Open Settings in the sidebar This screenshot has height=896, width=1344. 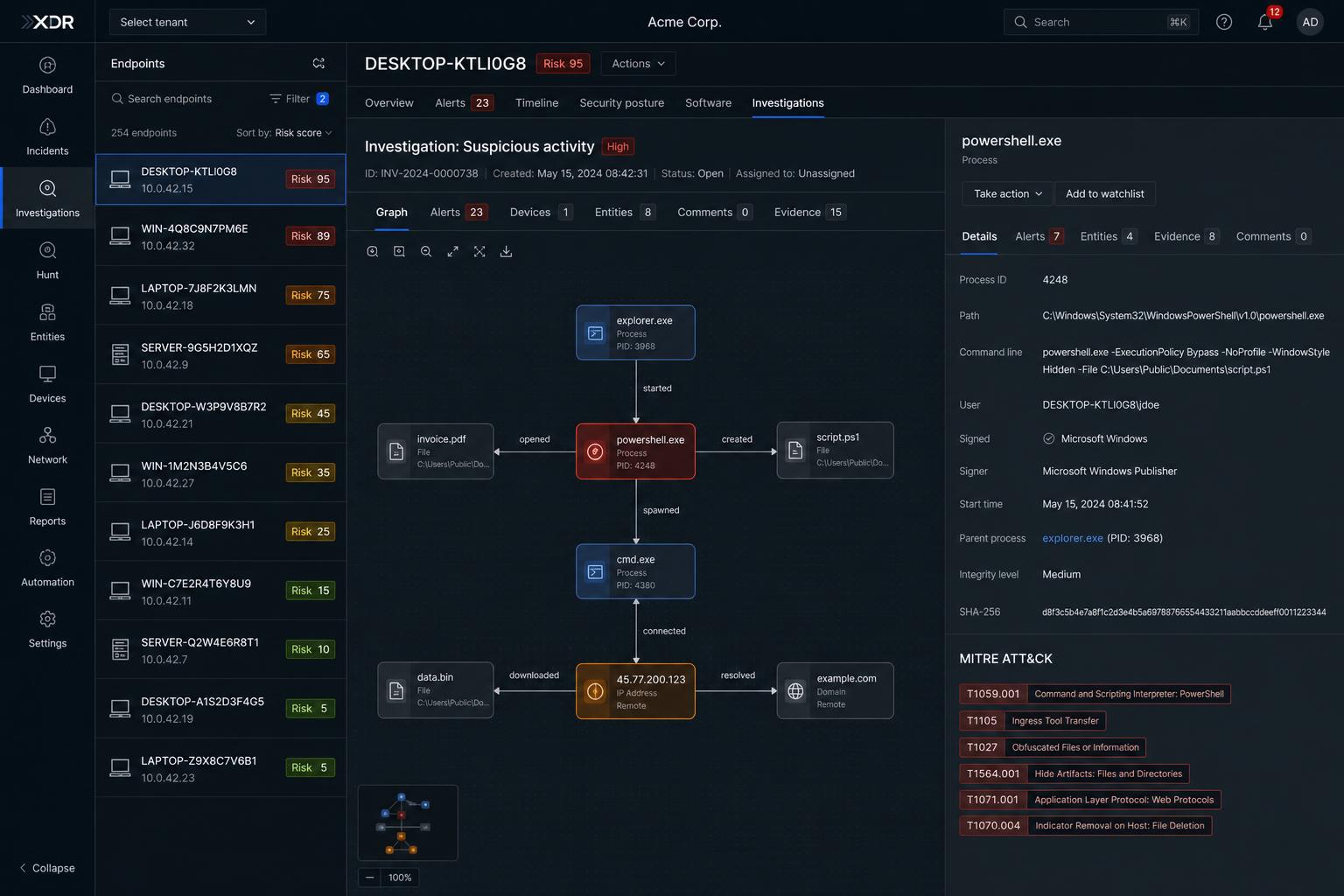[47, 630]
